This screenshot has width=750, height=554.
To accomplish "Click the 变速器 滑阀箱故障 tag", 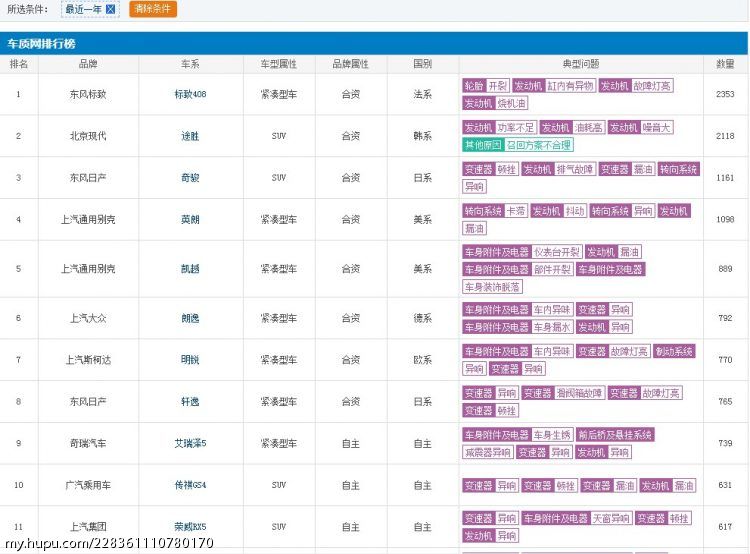I will point(563,393).
